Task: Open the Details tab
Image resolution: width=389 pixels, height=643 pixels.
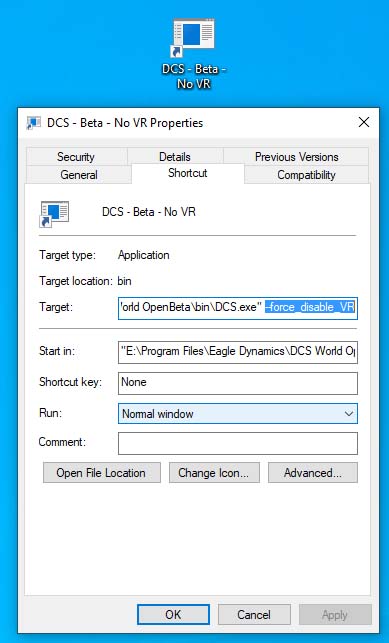Action: point(175,157)
